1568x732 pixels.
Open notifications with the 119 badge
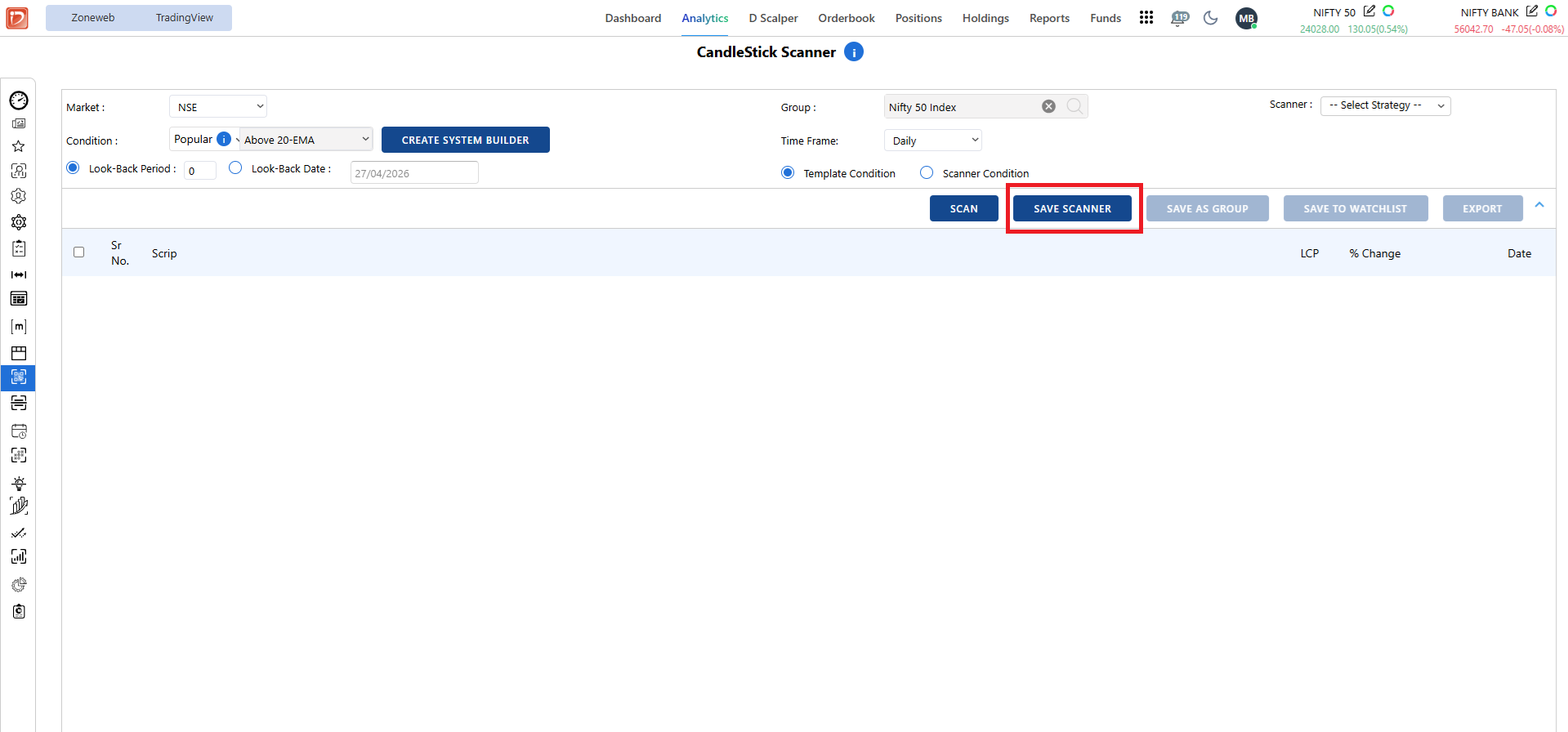point(1179,18)
